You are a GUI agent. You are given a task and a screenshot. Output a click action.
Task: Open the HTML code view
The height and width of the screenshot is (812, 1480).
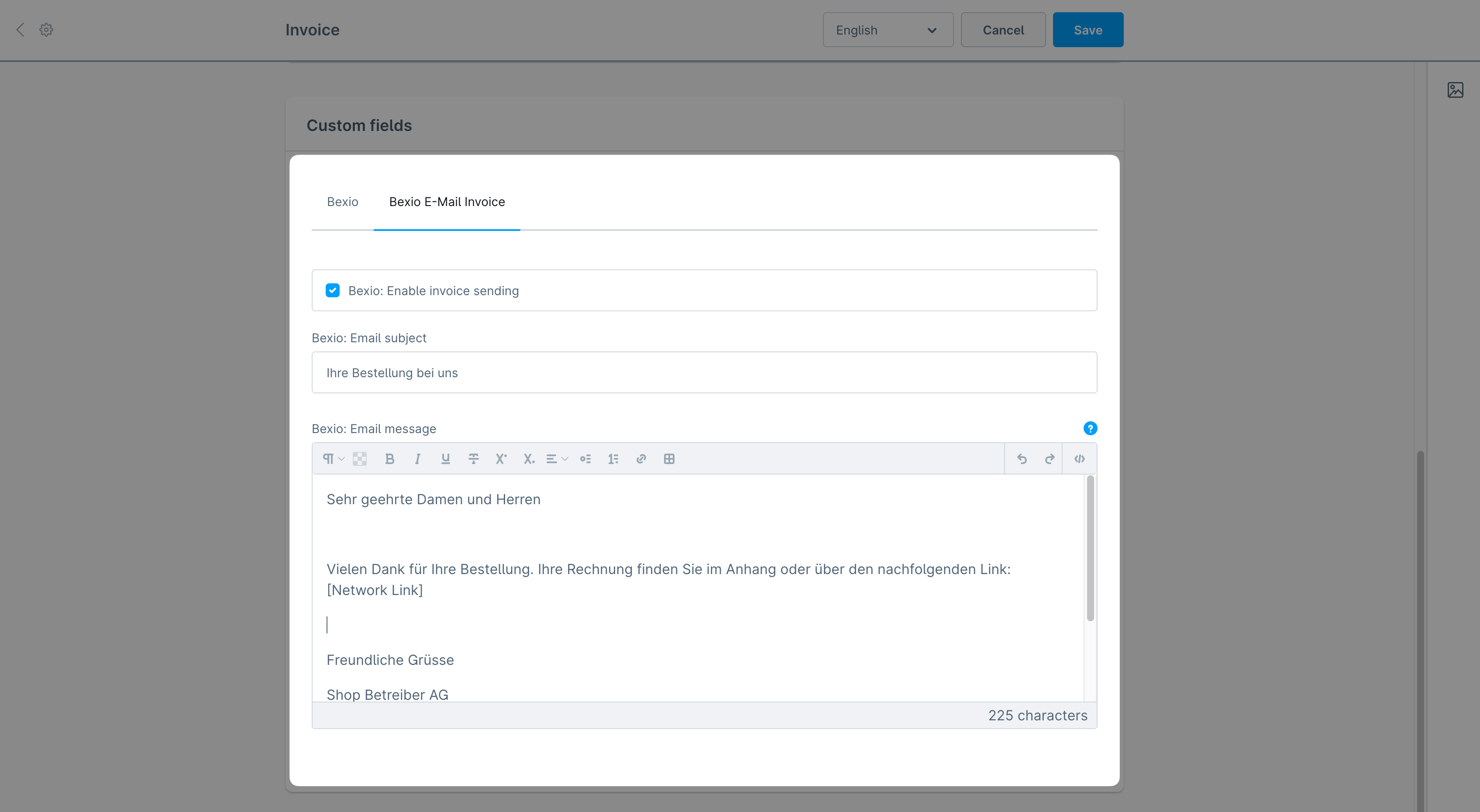[1080, 458]
